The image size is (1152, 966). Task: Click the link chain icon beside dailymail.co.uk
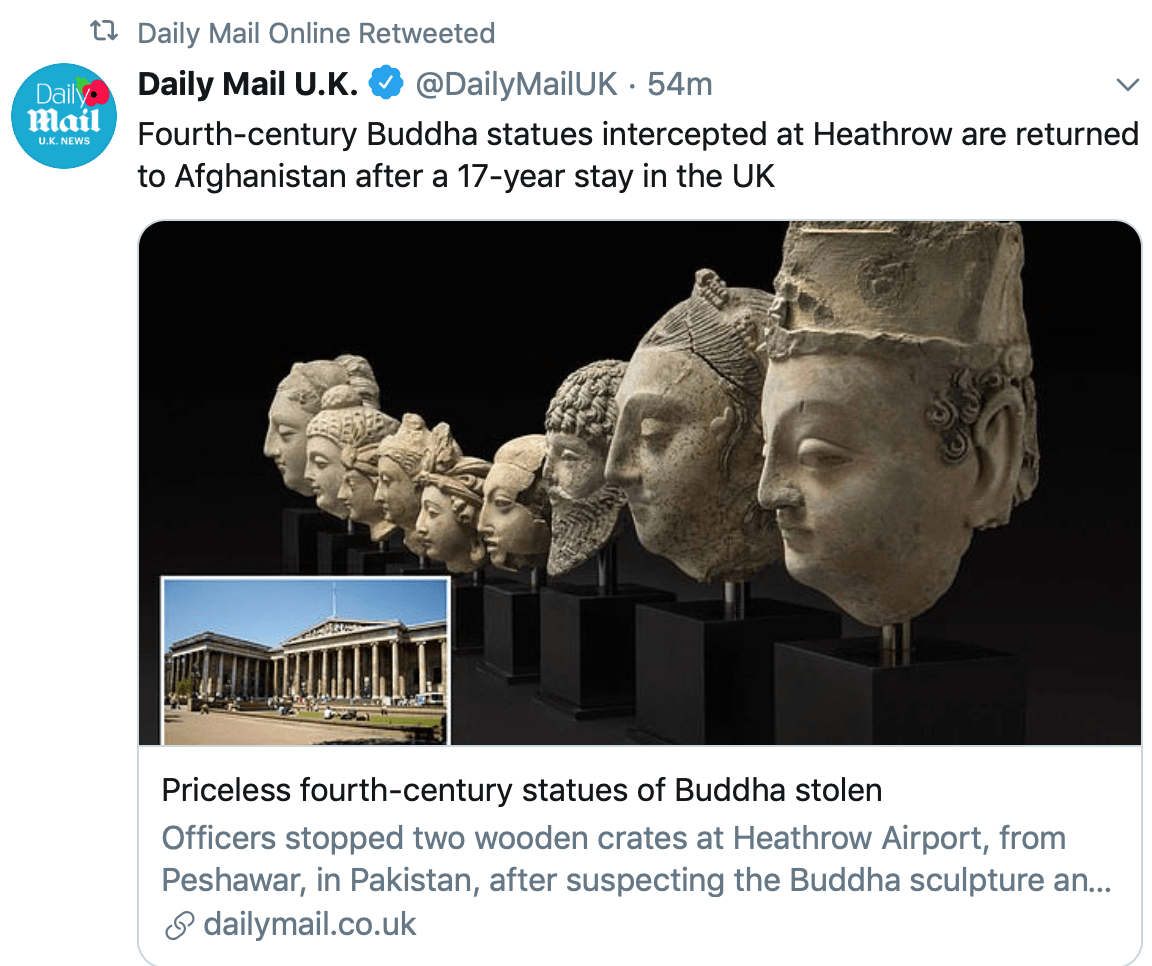179,926
